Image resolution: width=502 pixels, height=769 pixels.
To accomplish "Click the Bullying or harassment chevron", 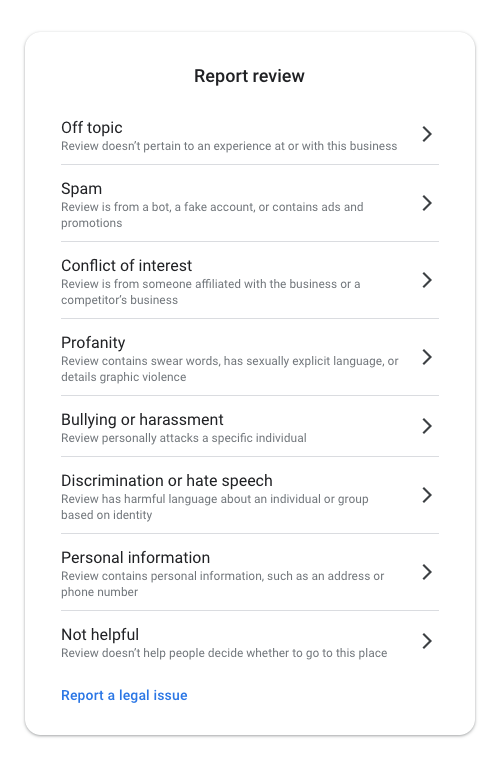I will coord(427,426).
